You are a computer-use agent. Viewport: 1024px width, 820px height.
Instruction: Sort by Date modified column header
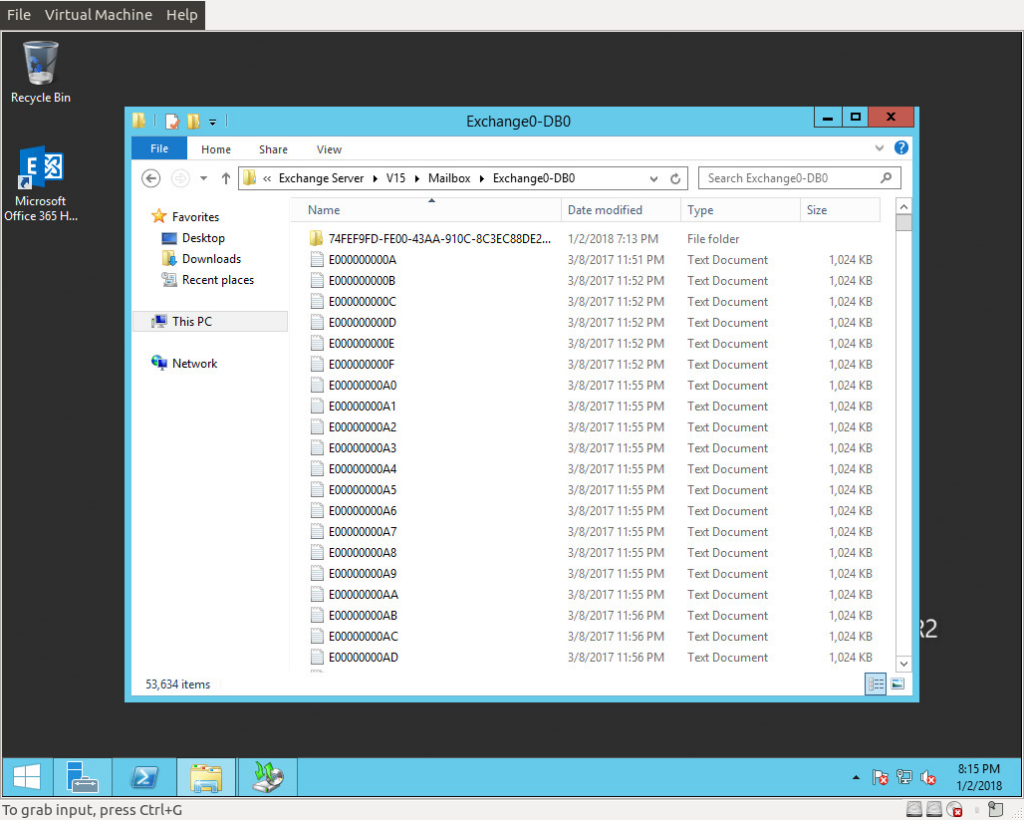pos(620,210)
